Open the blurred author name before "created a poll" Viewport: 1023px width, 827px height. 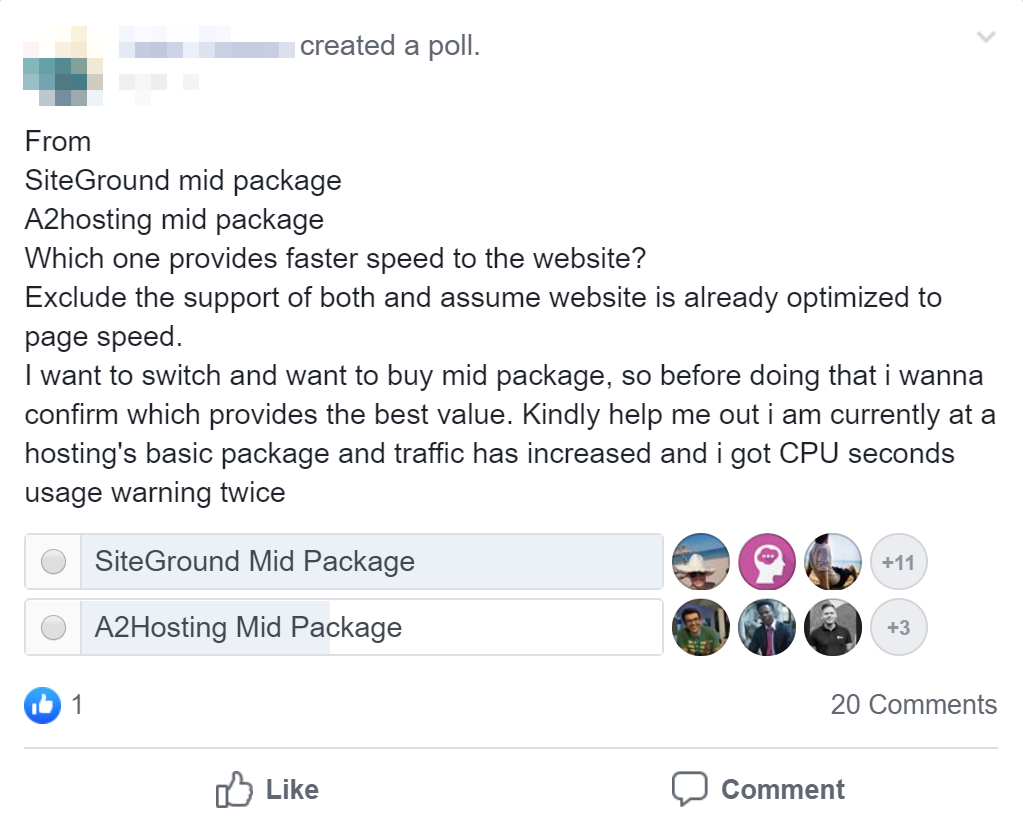pyautogui.click(x=207, y=46)
